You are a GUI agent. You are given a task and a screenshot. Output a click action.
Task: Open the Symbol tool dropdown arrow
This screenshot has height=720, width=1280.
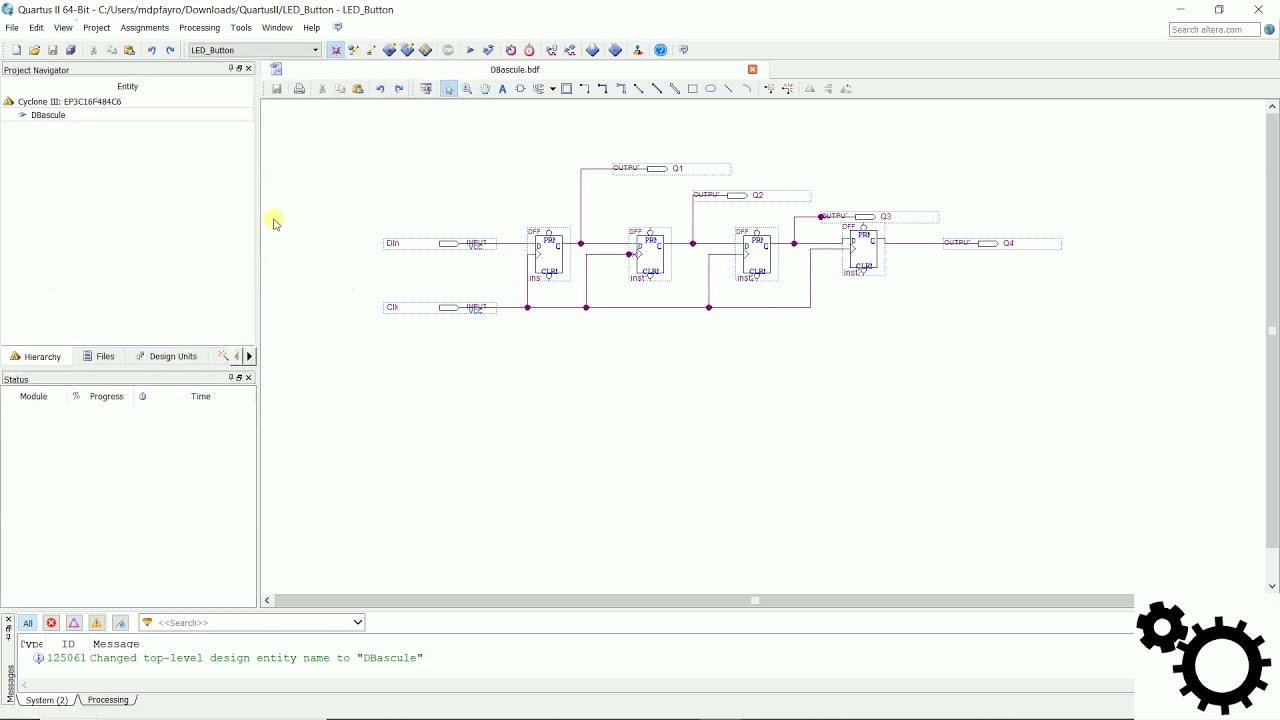click(552, 89)
